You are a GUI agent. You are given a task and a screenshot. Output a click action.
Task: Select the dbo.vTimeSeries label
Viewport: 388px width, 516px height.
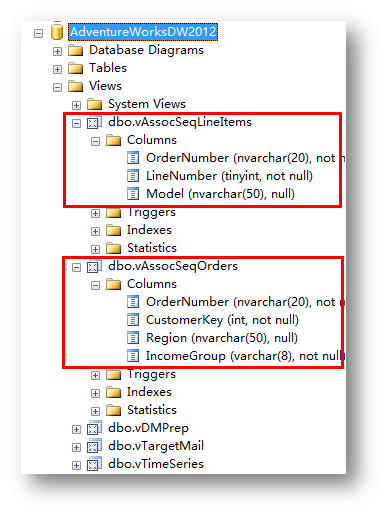(156, 464)
